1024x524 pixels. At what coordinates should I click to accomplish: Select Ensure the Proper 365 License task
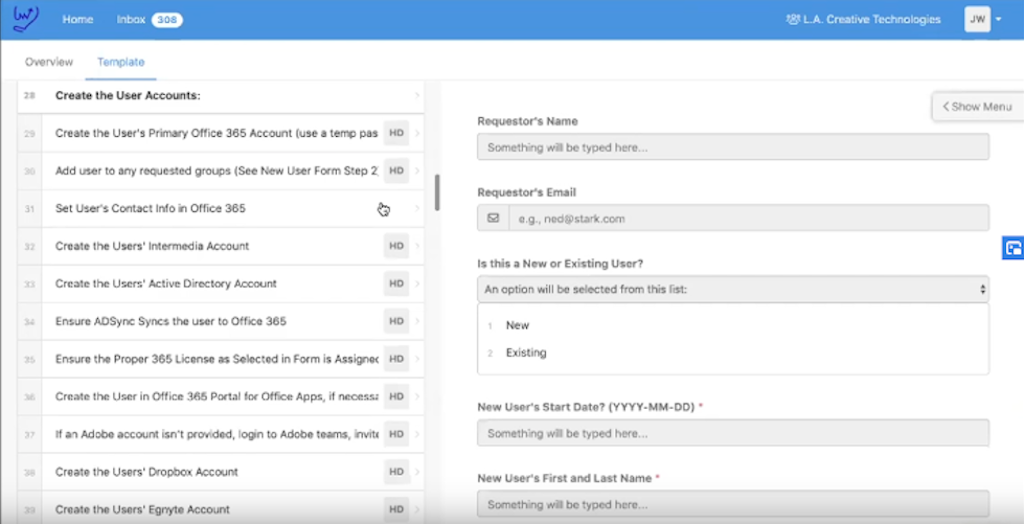221,359
